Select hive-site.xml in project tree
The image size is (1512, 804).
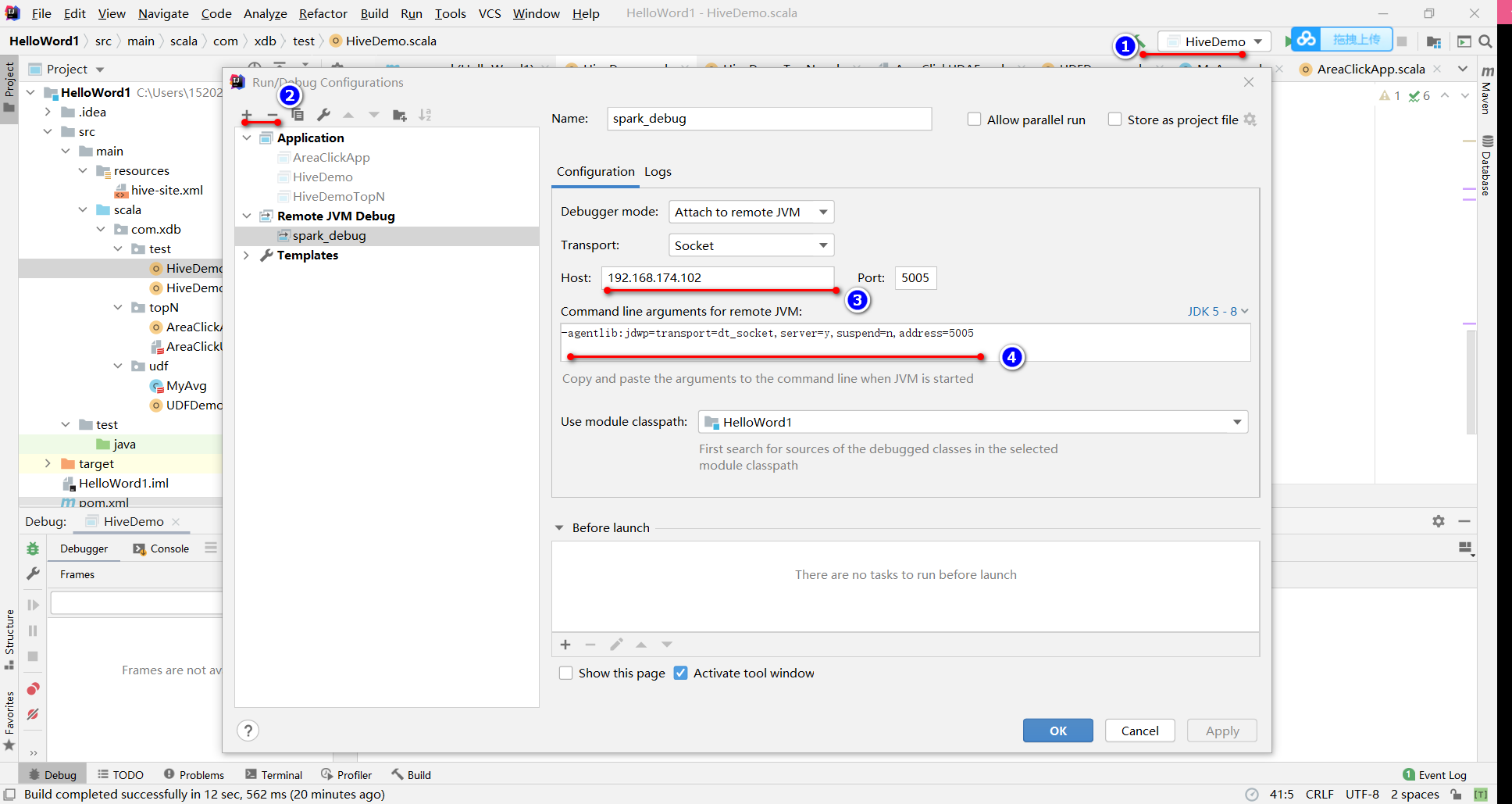tap(166, 190)
